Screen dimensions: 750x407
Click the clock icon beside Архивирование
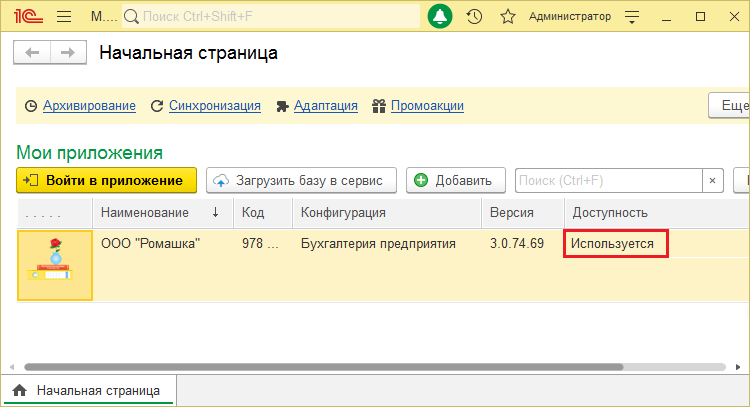31,106
